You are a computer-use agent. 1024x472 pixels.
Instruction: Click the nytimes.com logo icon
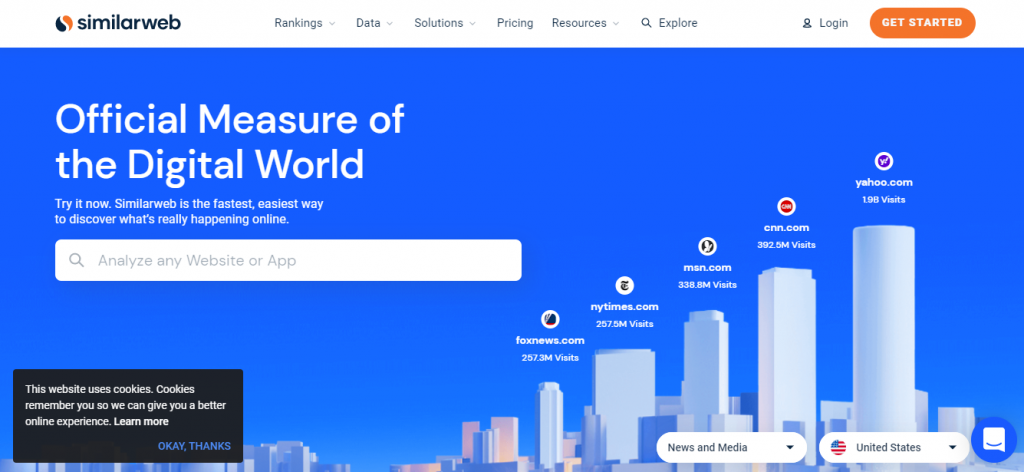(624, 285)
